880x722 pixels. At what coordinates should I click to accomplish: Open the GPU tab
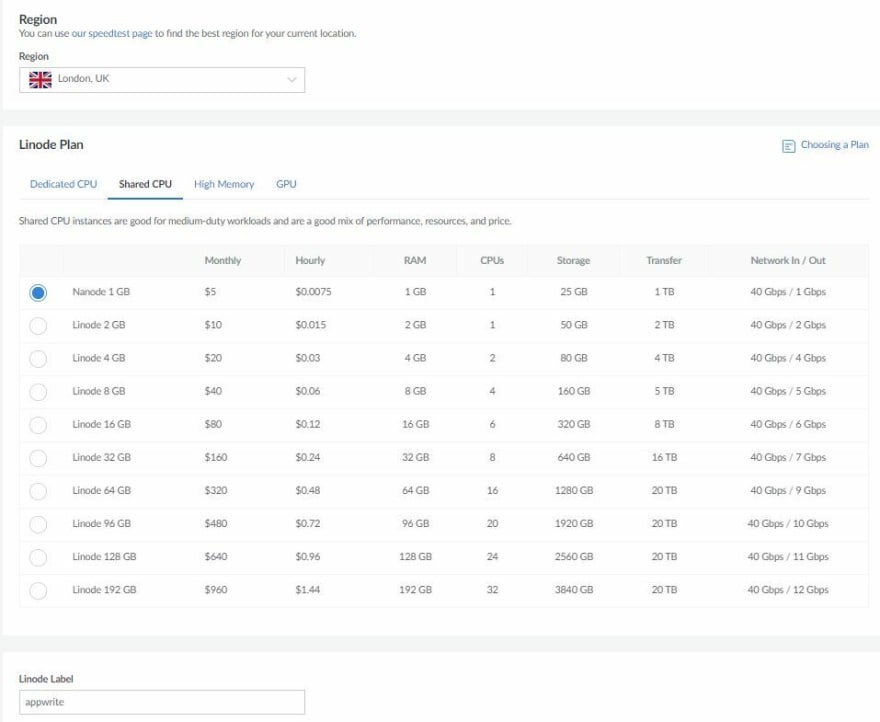tap(286, 184)
